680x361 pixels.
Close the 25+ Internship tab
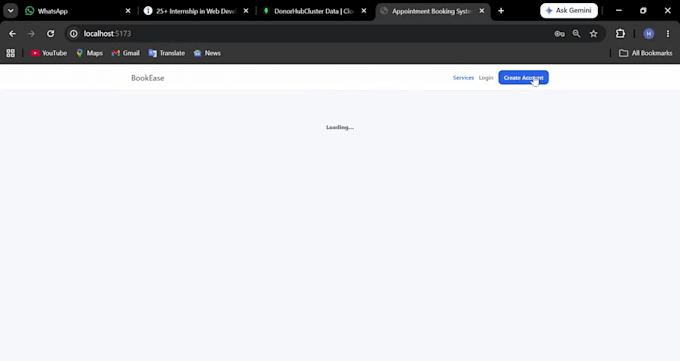click(x=246, y=11)
